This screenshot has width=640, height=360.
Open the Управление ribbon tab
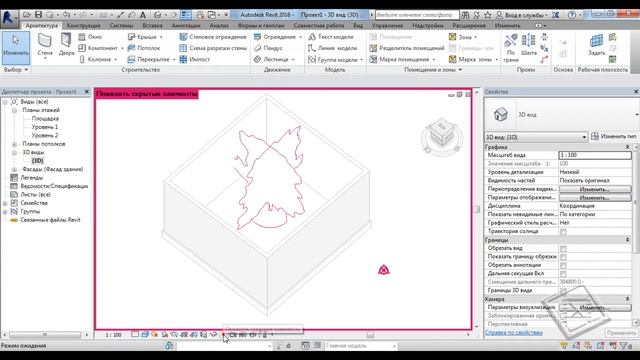[x=387, y=25]
